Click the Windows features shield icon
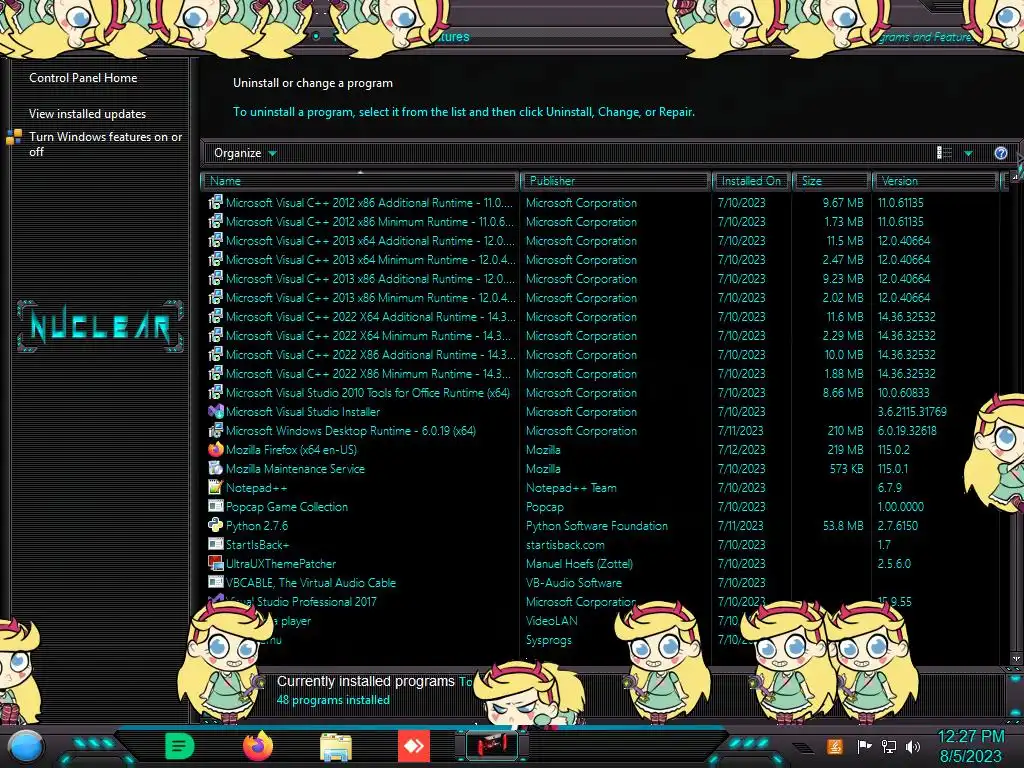The image size is (1024, 768). pyautogui.click(x=14, y=137)
